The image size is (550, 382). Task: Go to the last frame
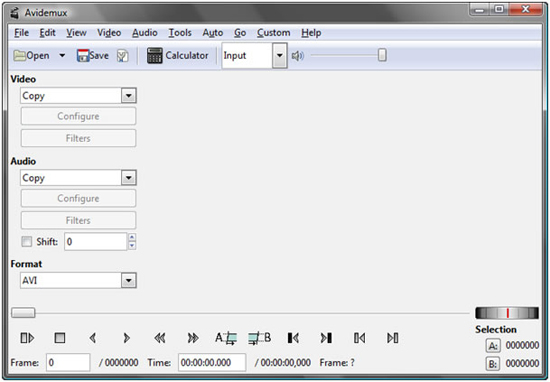pos(393,338)
